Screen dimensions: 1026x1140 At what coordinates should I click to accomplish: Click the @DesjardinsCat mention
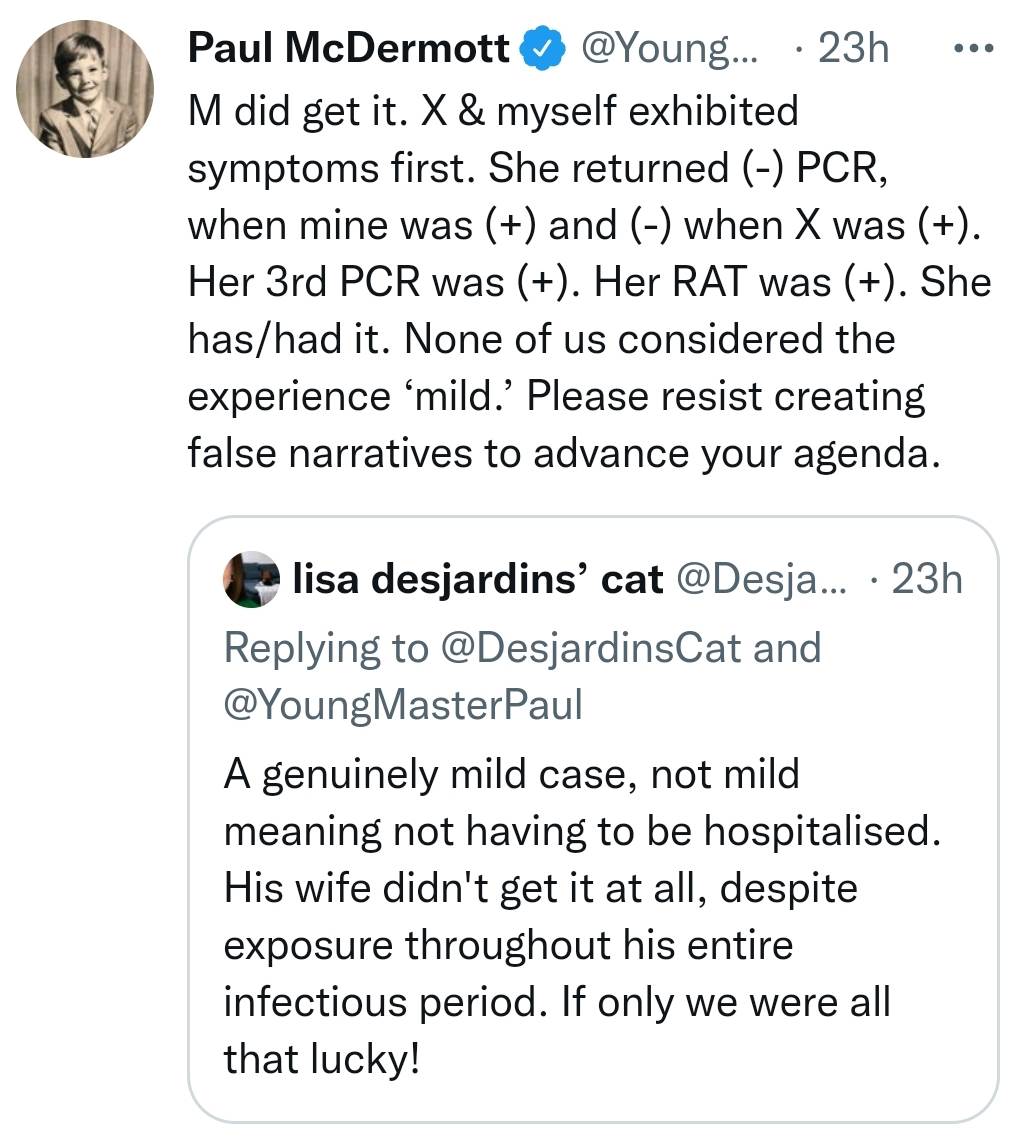(x=590, y=647)
